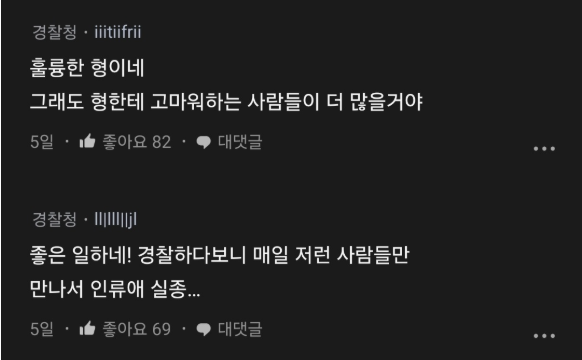Click the 5일 timestamp of the second comment
This screenshot has height=360, width=582.
click(42, 329)
